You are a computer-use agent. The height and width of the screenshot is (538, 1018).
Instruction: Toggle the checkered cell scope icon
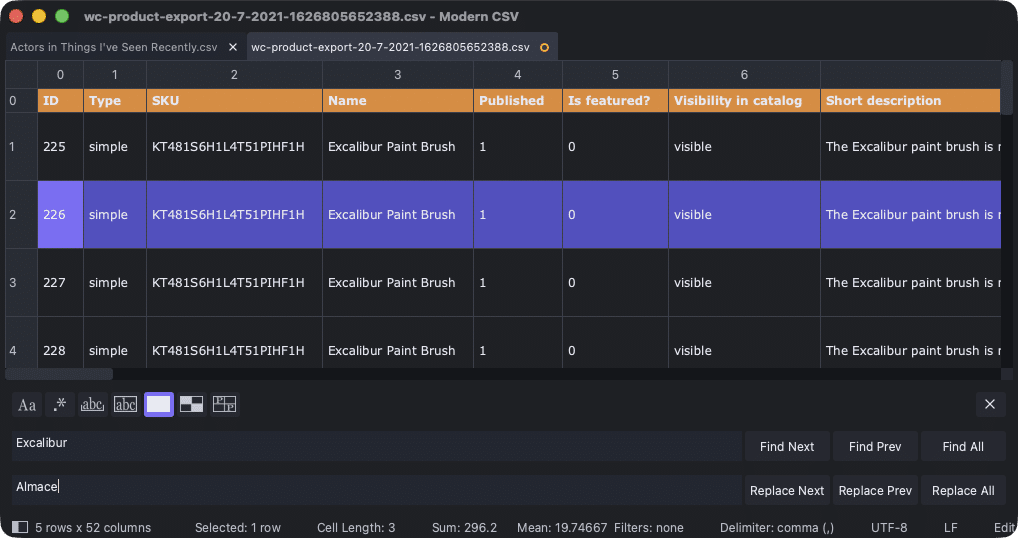pyautogui.click(x=192, y=405)
